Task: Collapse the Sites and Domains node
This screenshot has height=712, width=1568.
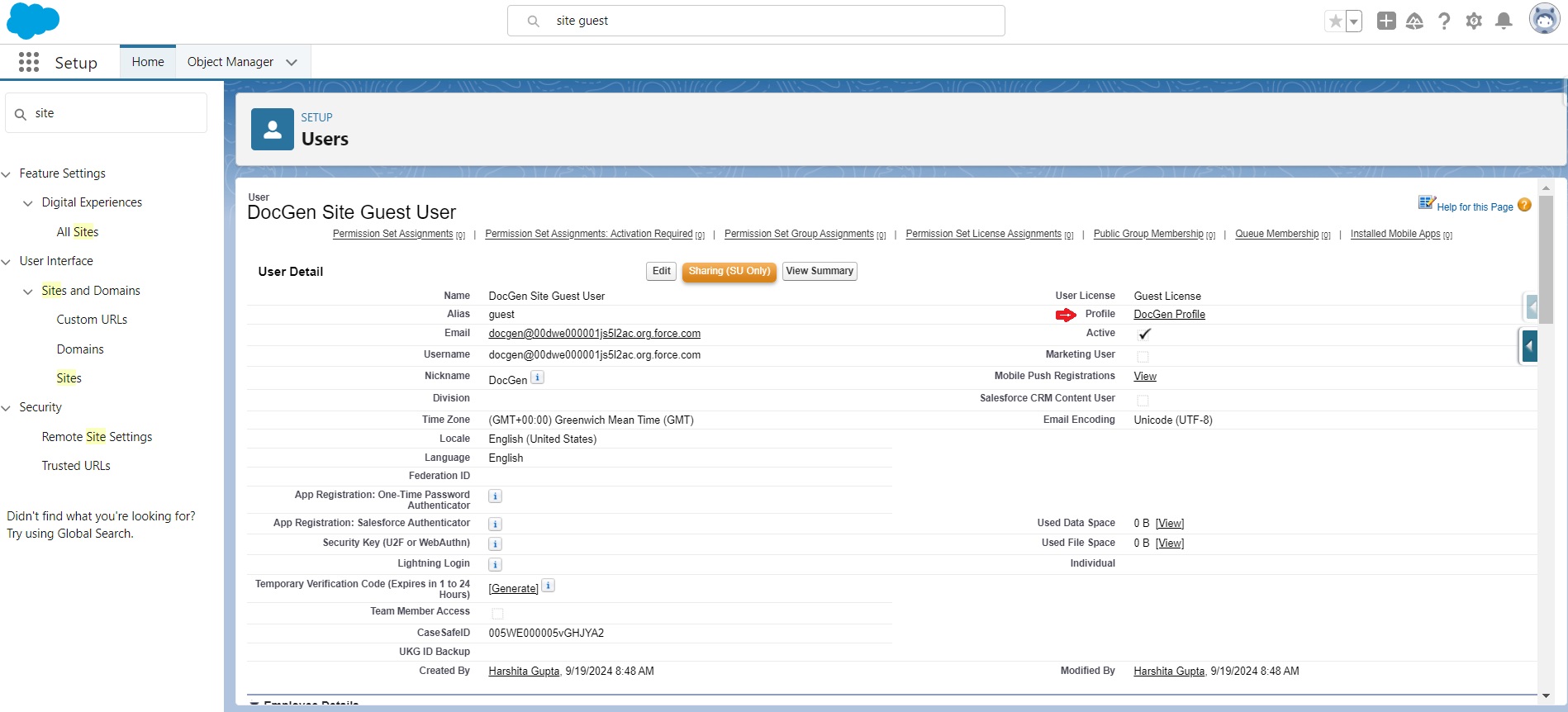Action: 28,292
